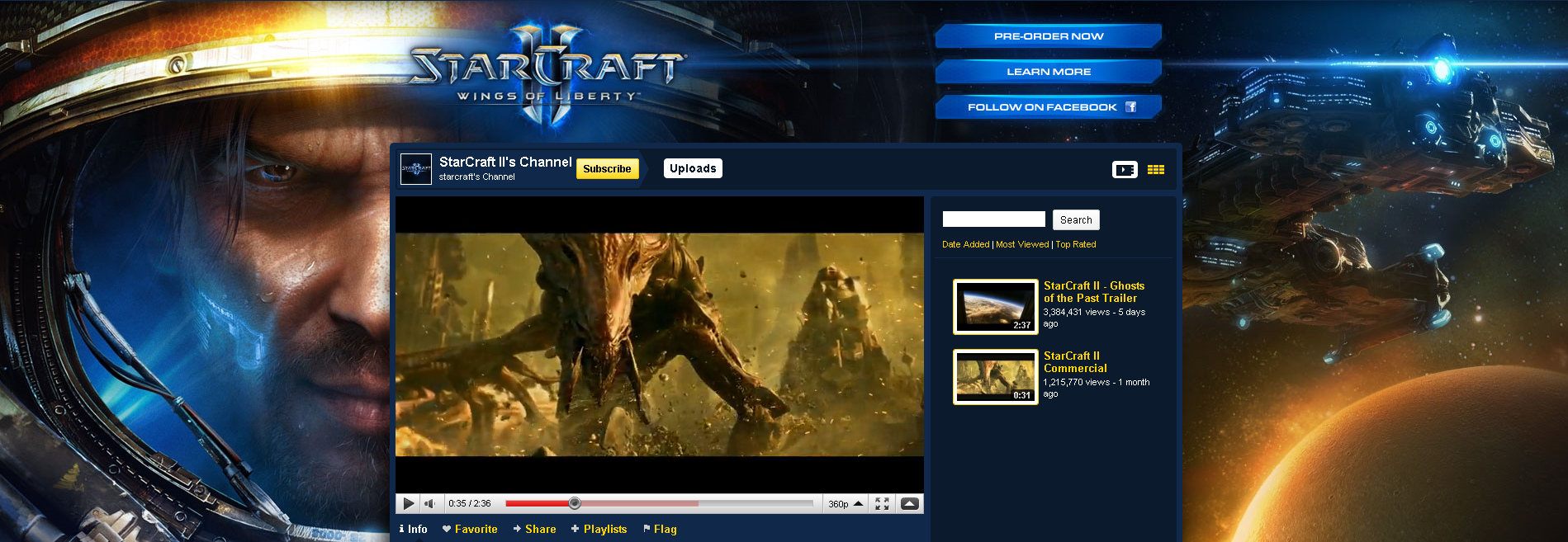Click the StarCraft channel avatar
This screenshot has width=1568, height=542.
(x=416, y=169)
